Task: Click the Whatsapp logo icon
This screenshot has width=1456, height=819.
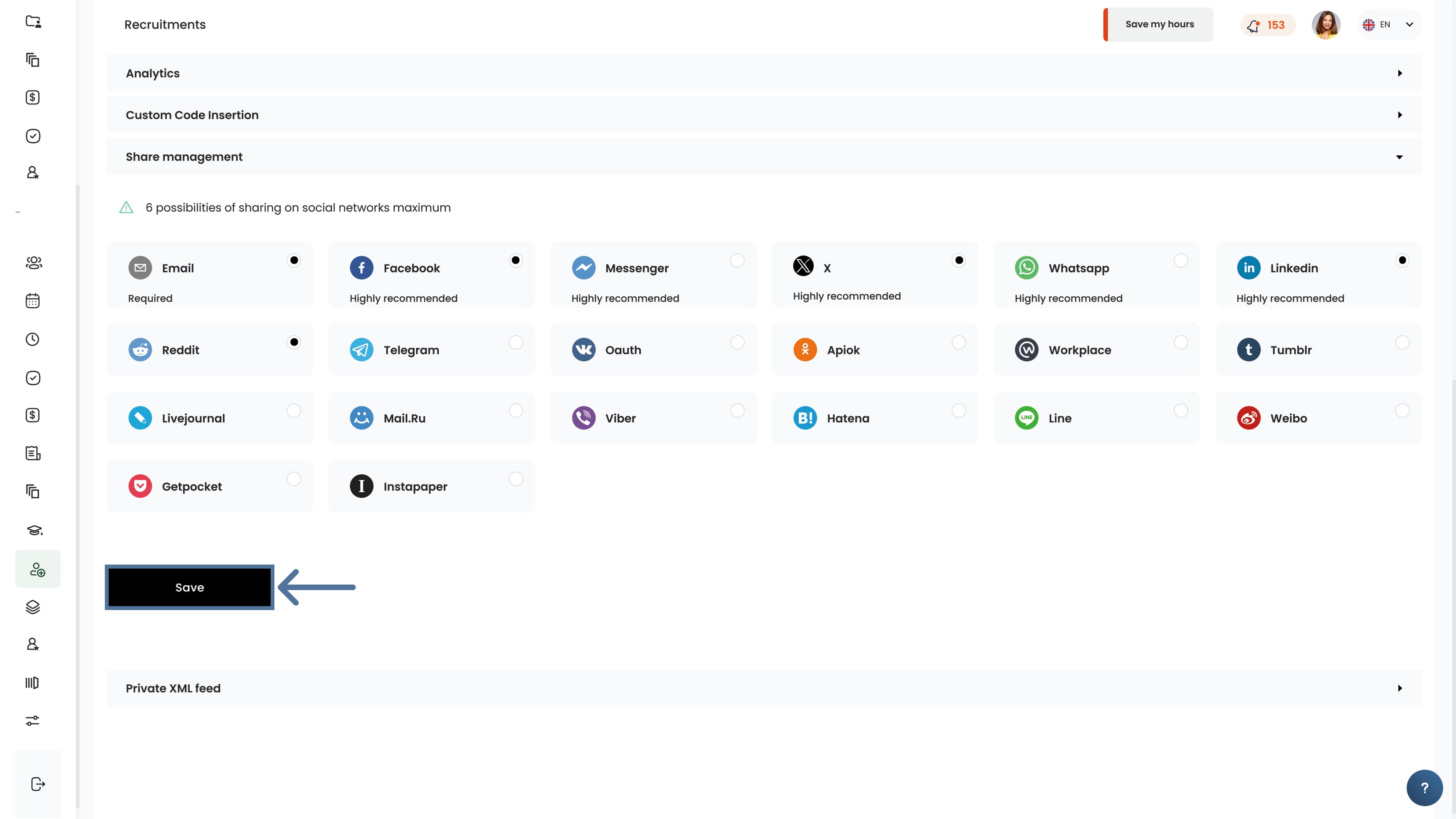Action: (1026, 268)
